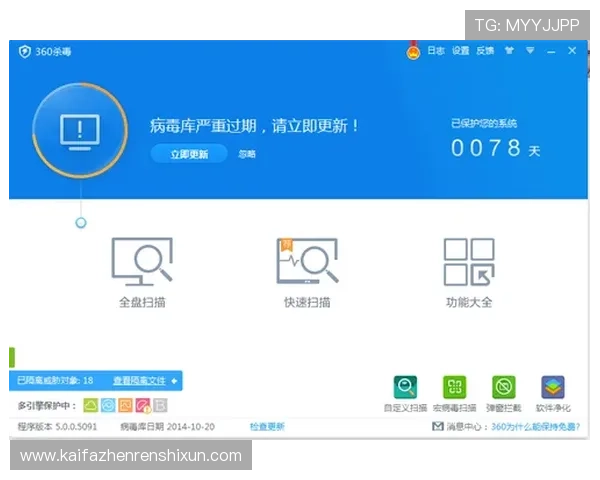Image resolution: width=600 pixels, height=480 pixels.
Task: Toggle the green cloud engine icon
Action: pyautogui.click(x=91, y=405)
